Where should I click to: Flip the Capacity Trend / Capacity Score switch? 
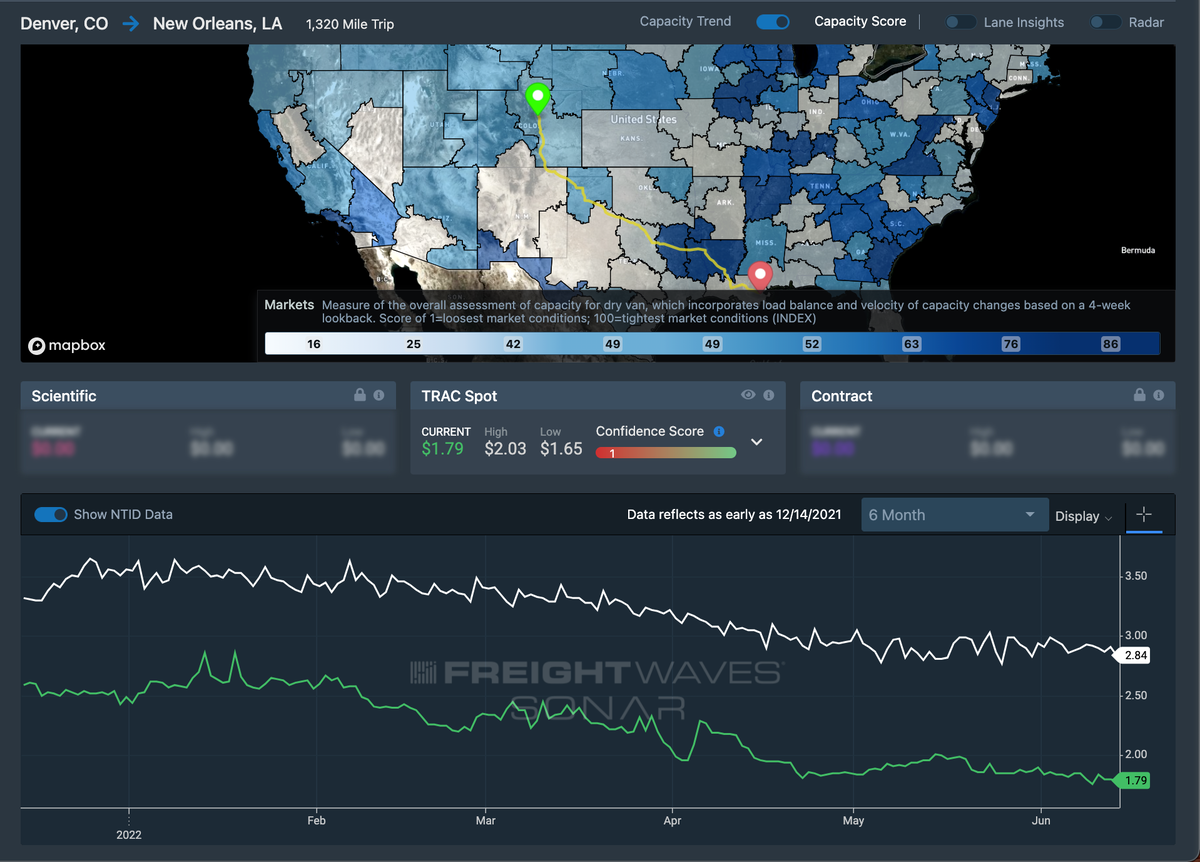tap(773, 22)
